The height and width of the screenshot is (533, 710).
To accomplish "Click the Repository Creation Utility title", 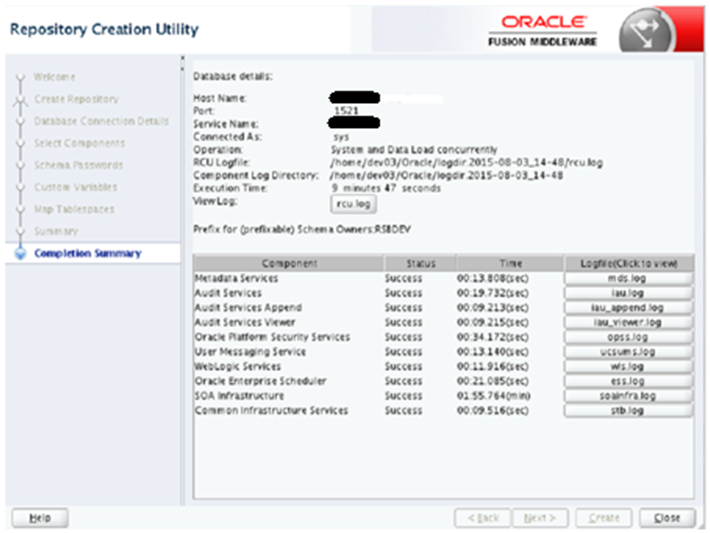I will (104, 29).
